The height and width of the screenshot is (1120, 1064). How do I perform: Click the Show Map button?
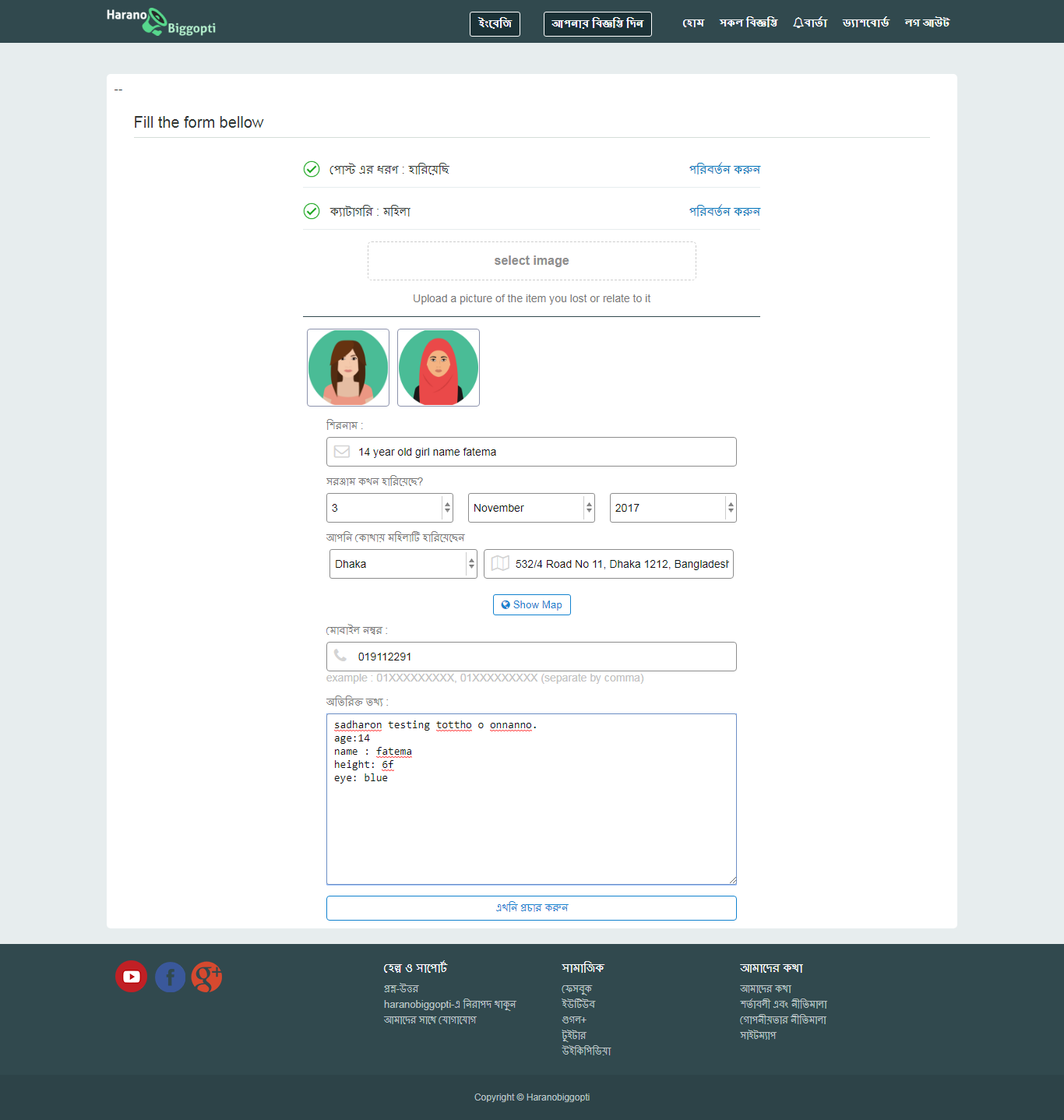click(x=532, y=604)
